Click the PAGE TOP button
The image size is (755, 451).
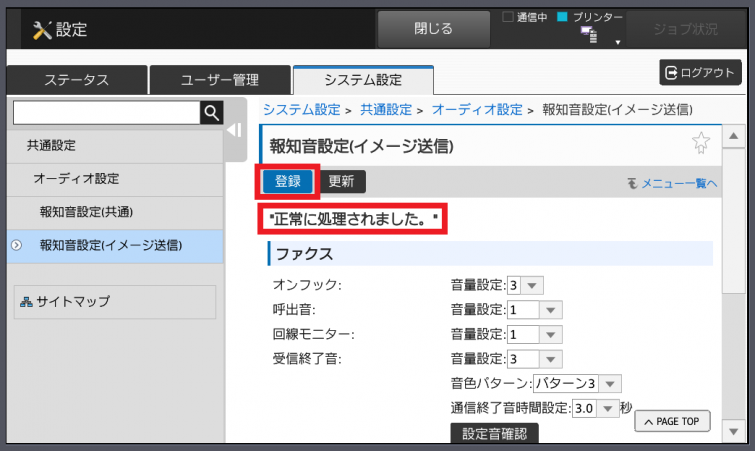[672, 421]
